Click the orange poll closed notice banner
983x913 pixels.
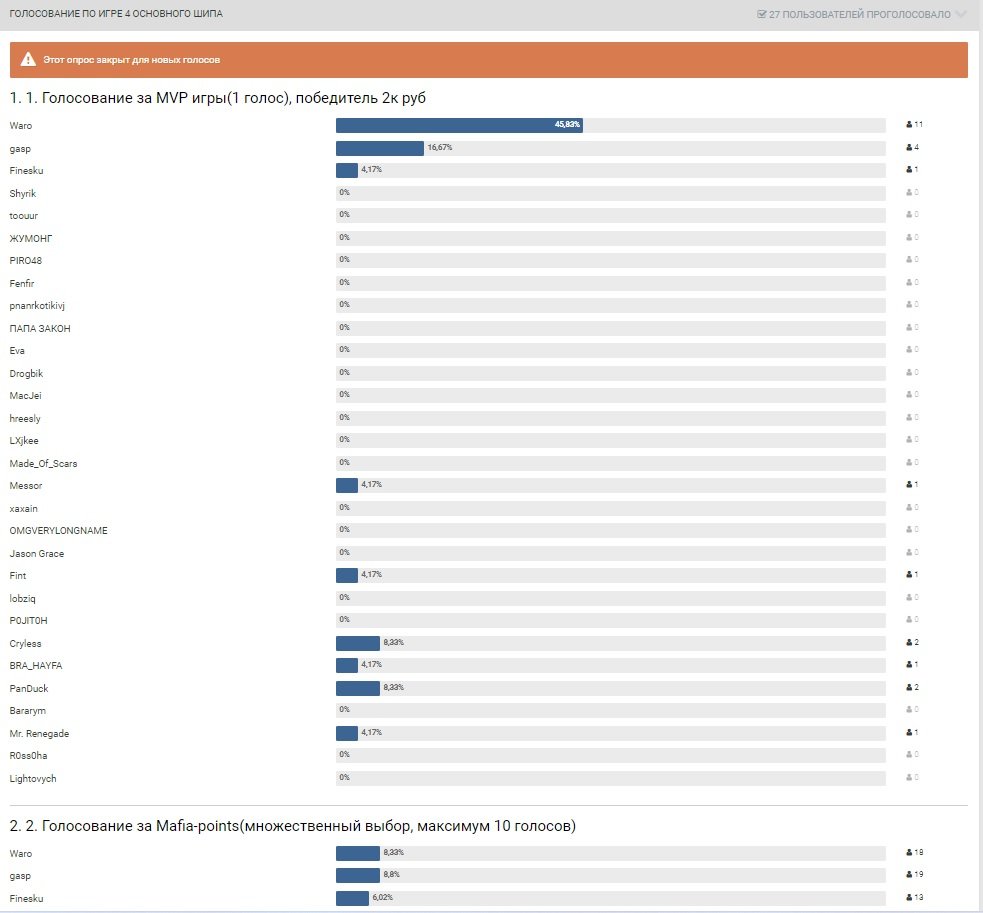[x=488, y=60]
